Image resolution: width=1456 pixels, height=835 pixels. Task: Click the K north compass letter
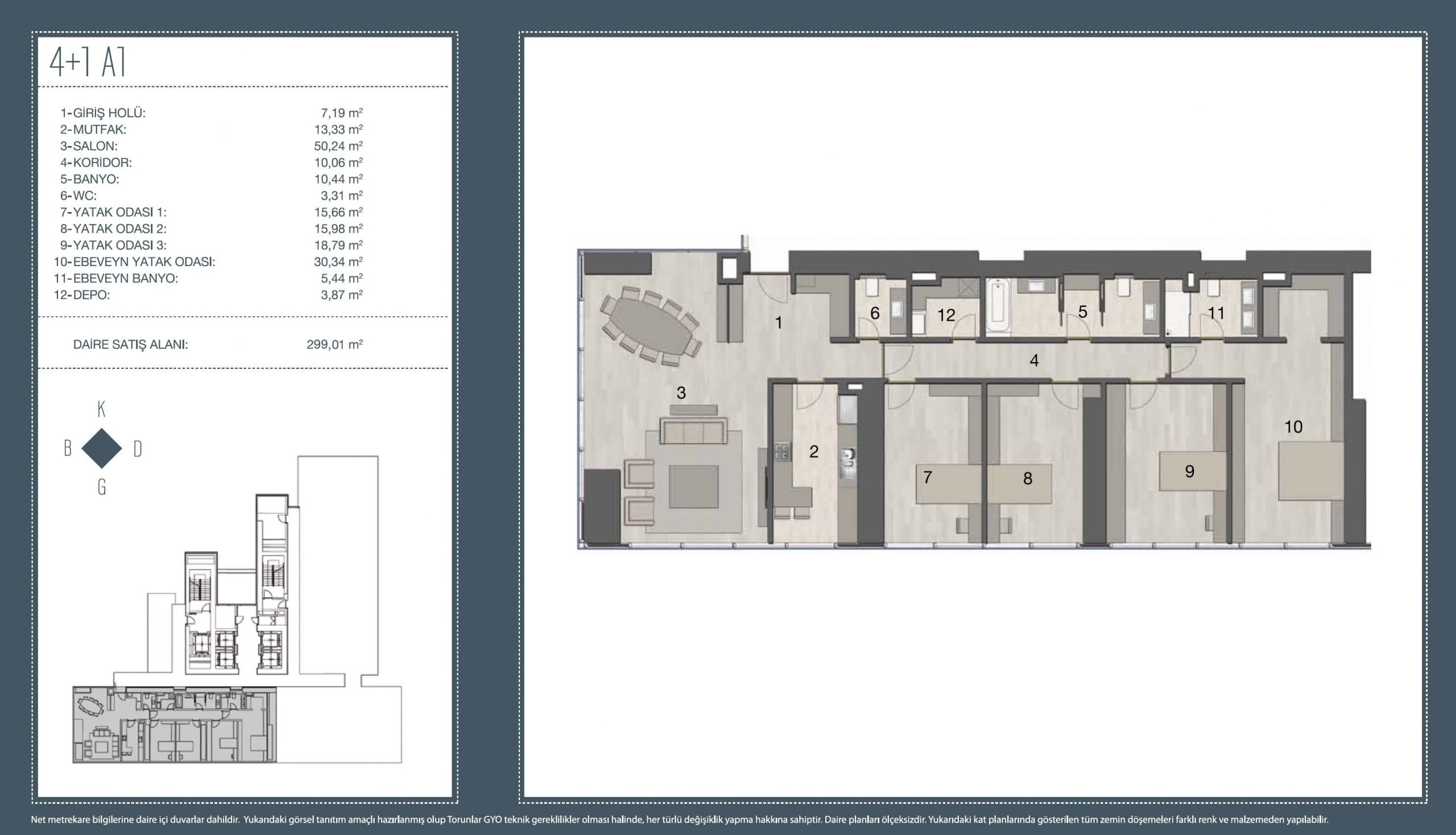tap(102, 409)
